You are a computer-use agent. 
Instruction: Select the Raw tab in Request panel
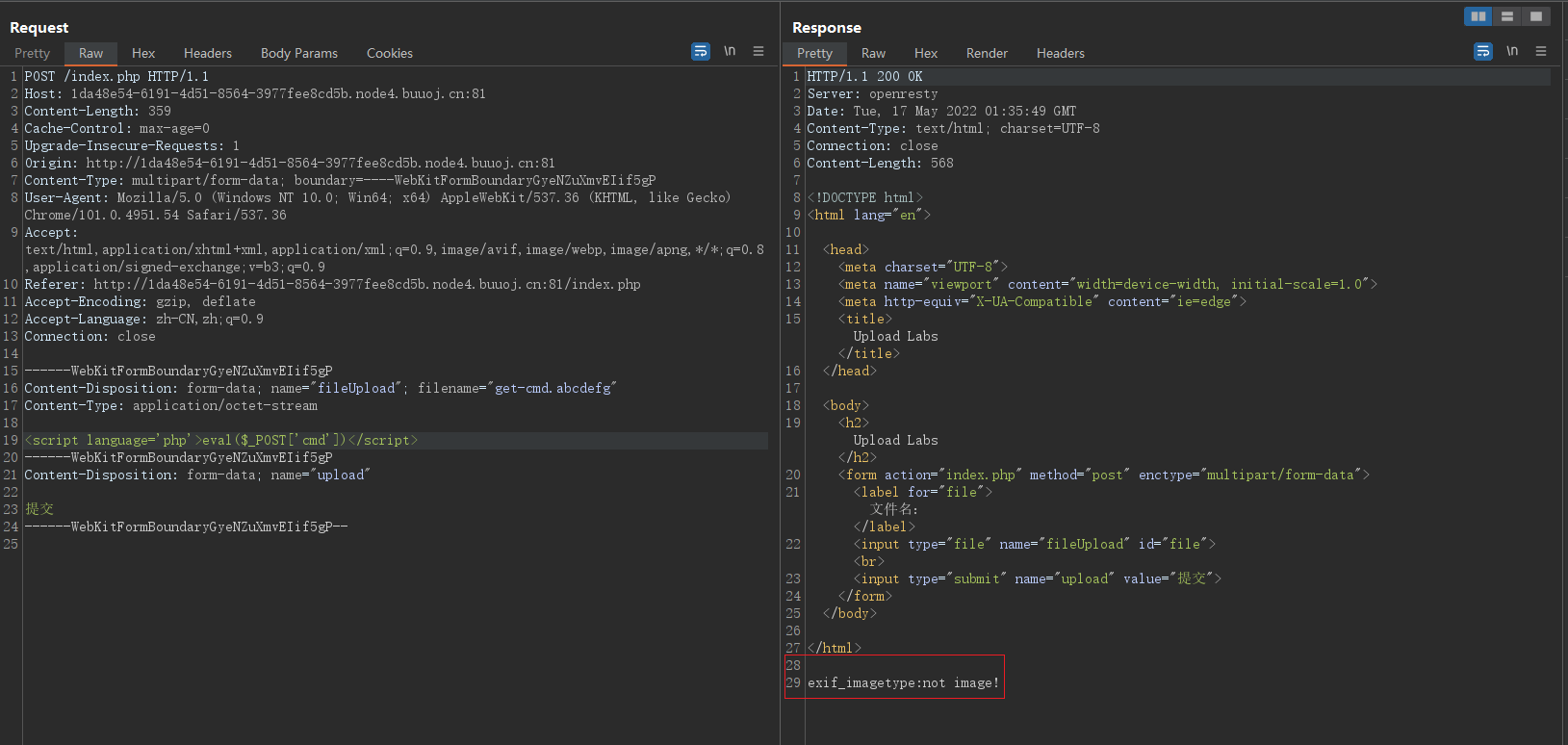tap(90, 53)
